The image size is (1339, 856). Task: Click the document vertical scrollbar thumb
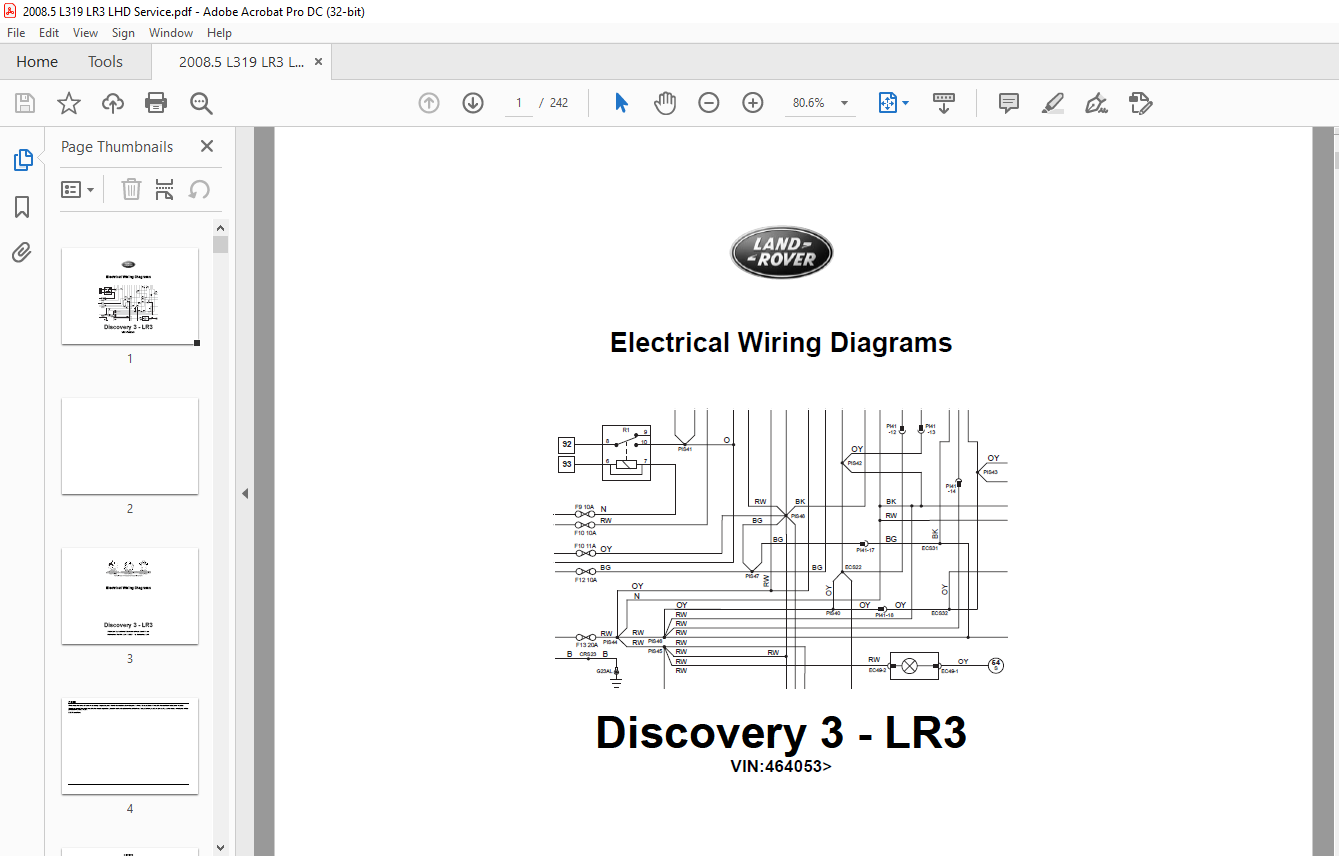tap(1335, 160)
